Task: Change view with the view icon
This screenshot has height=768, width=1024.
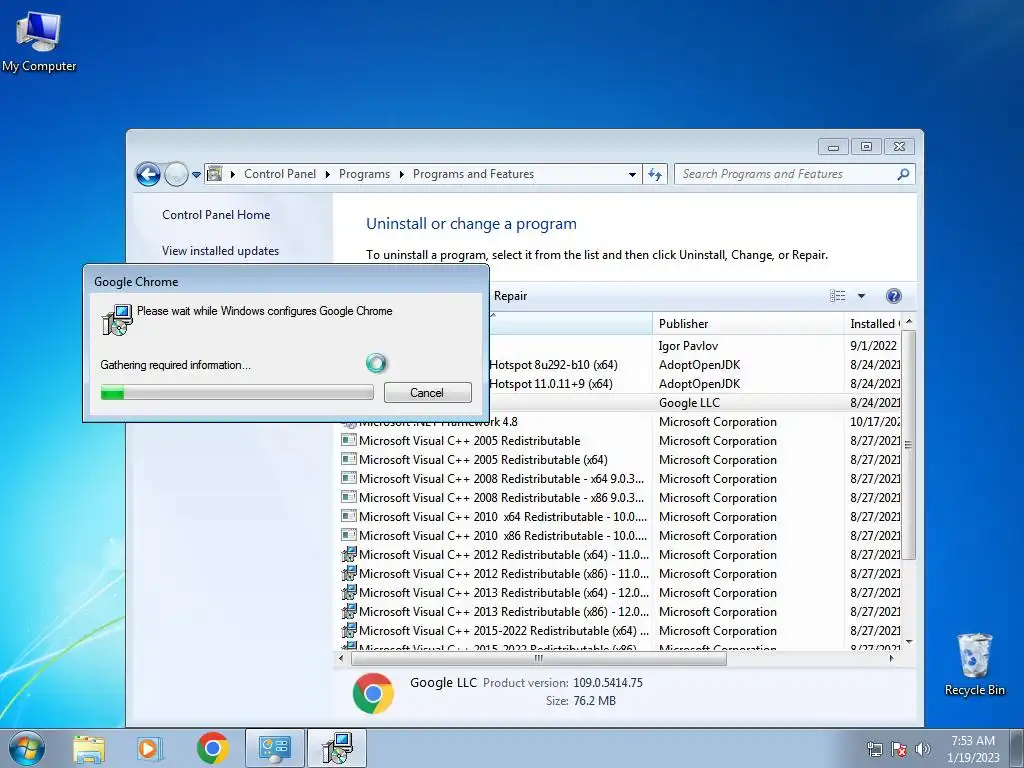Action: pos(838,296)
